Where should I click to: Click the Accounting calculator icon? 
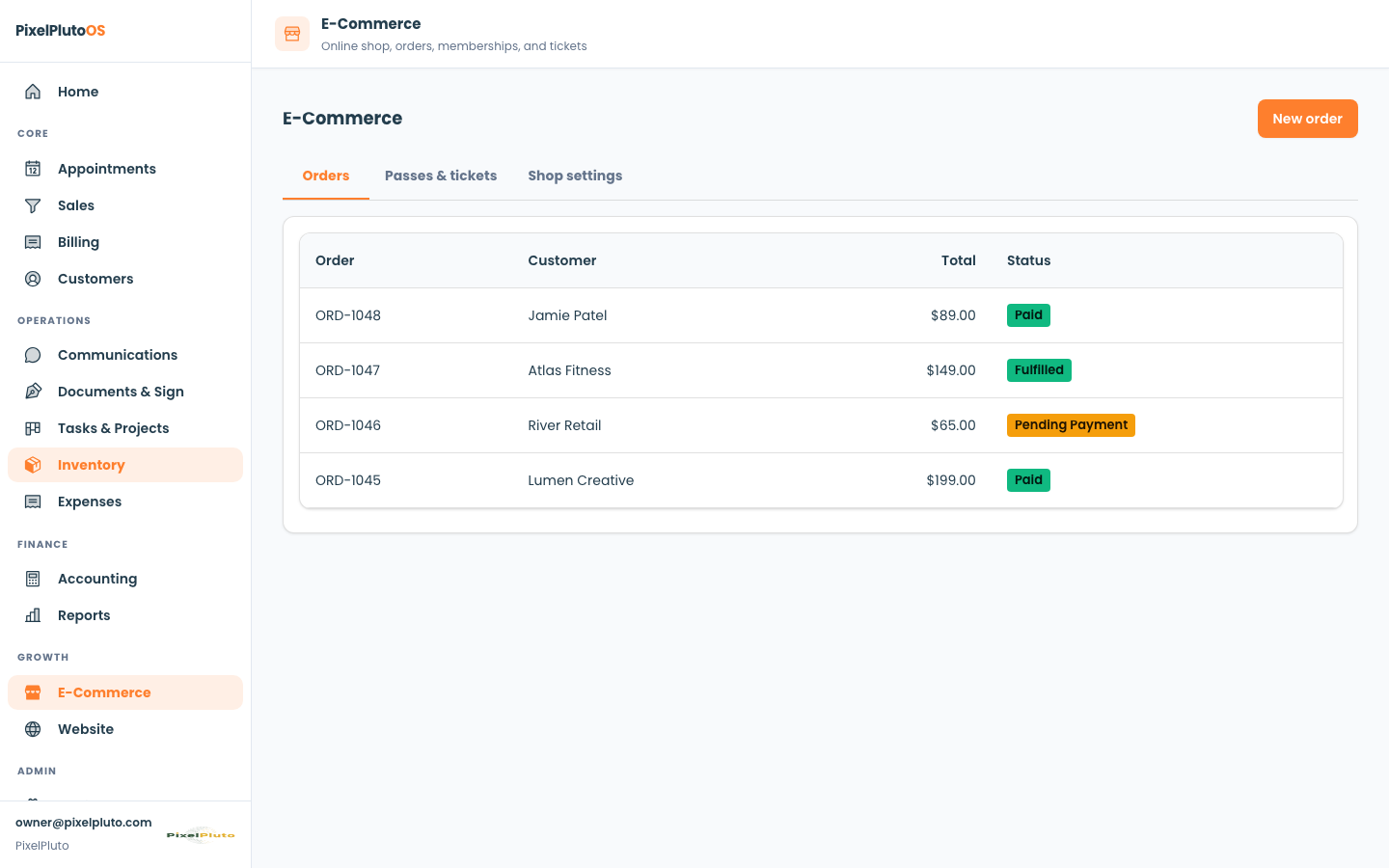point(33,579)
